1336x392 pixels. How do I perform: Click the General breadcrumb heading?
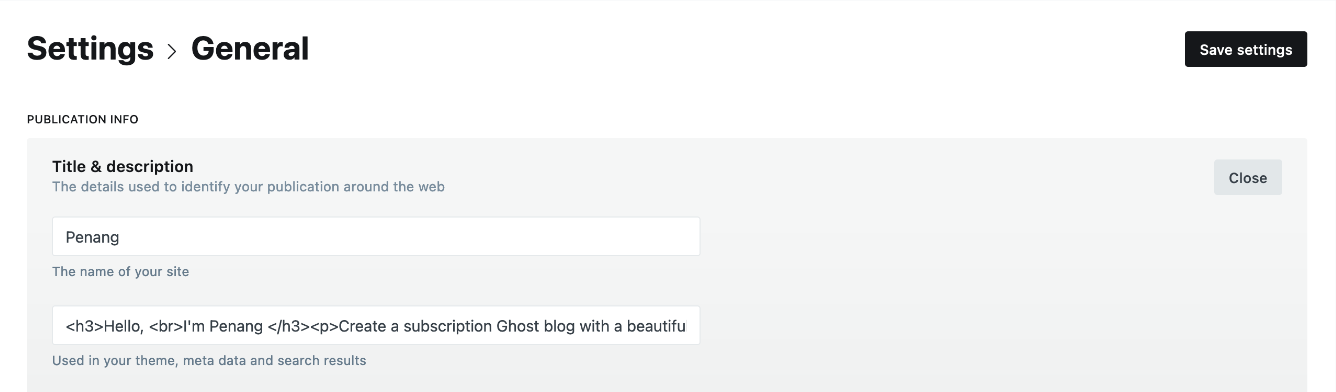click(x=250, y=48)
